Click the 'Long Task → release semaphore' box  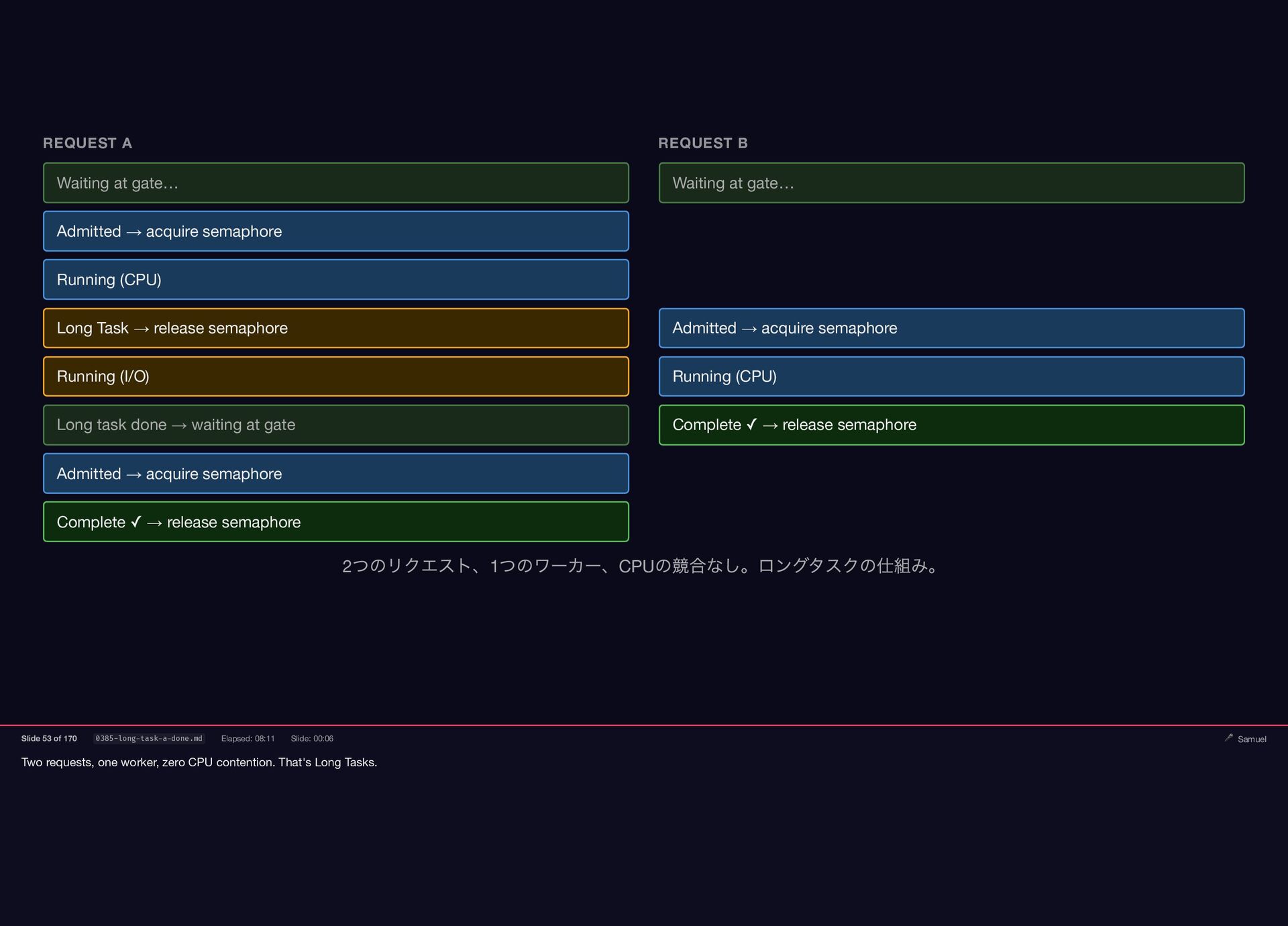click(x=335, y=328)
